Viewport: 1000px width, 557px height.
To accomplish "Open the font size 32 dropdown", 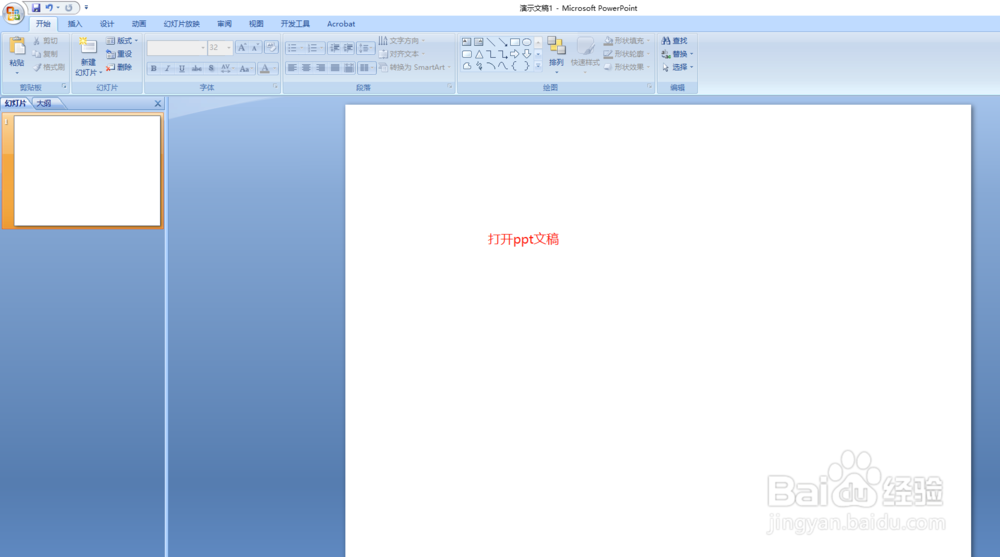I will pos(228,48).
